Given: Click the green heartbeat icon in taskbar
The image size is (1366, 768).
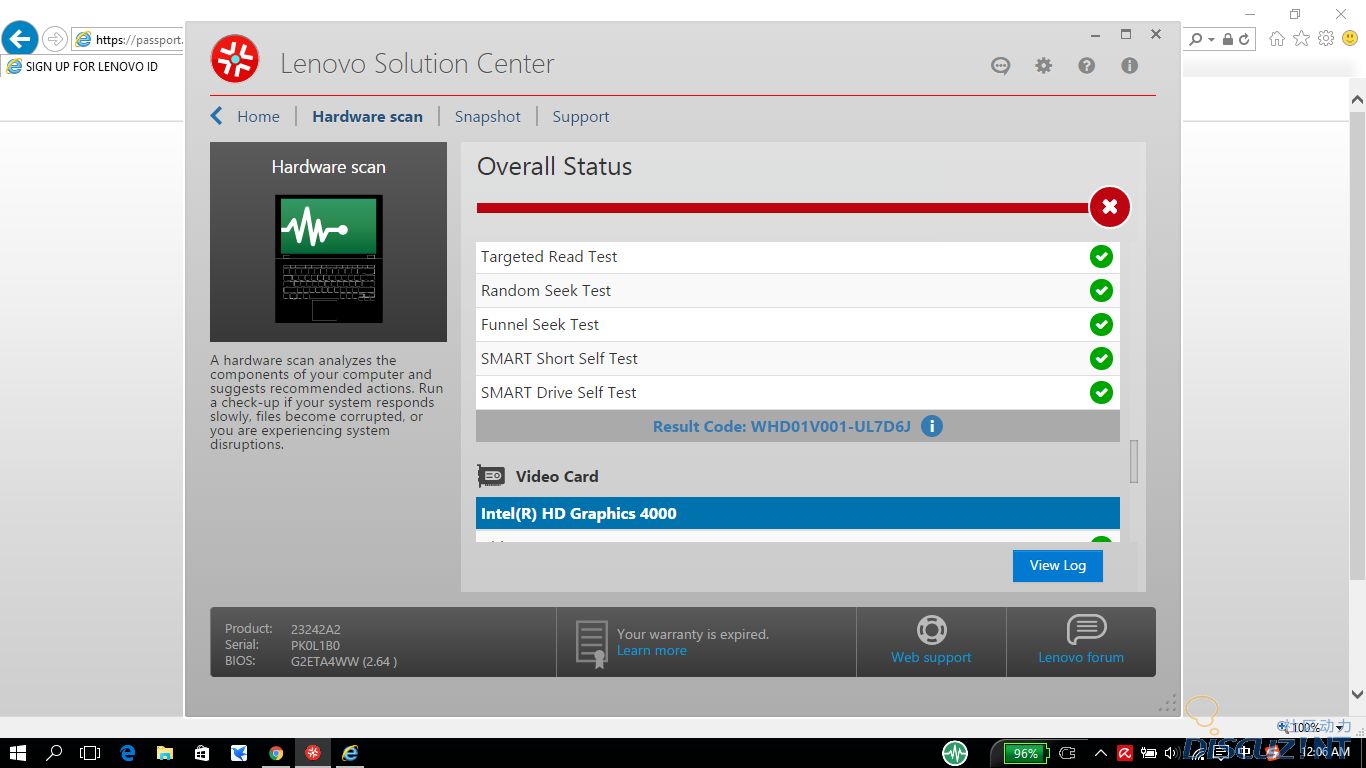Looking at the screenshot, I should click(955, 753).
